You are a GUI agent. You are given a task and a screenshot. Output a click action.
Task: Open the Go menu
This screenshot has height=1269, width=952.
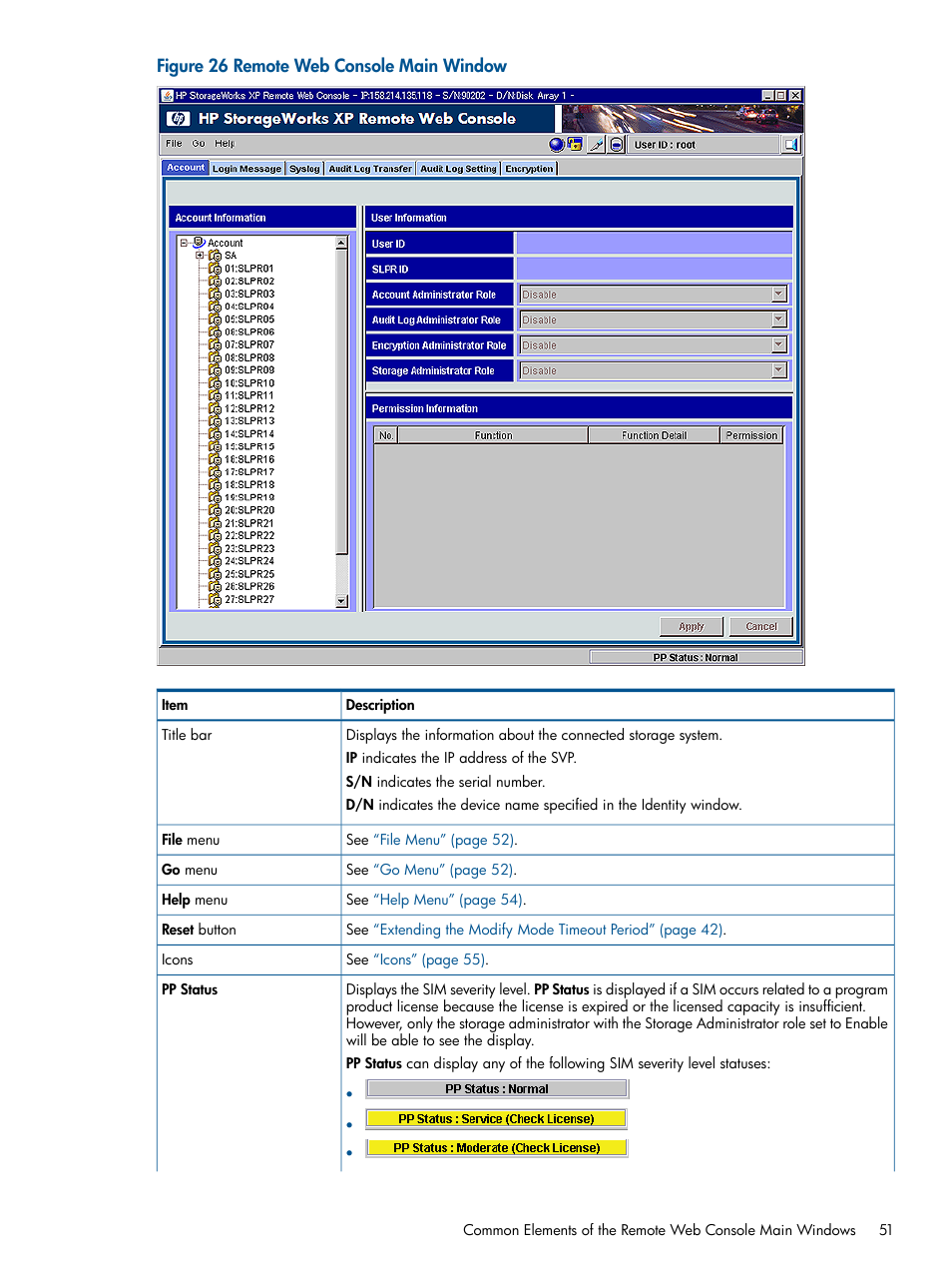pyautogui.click(x=199, y=144)
